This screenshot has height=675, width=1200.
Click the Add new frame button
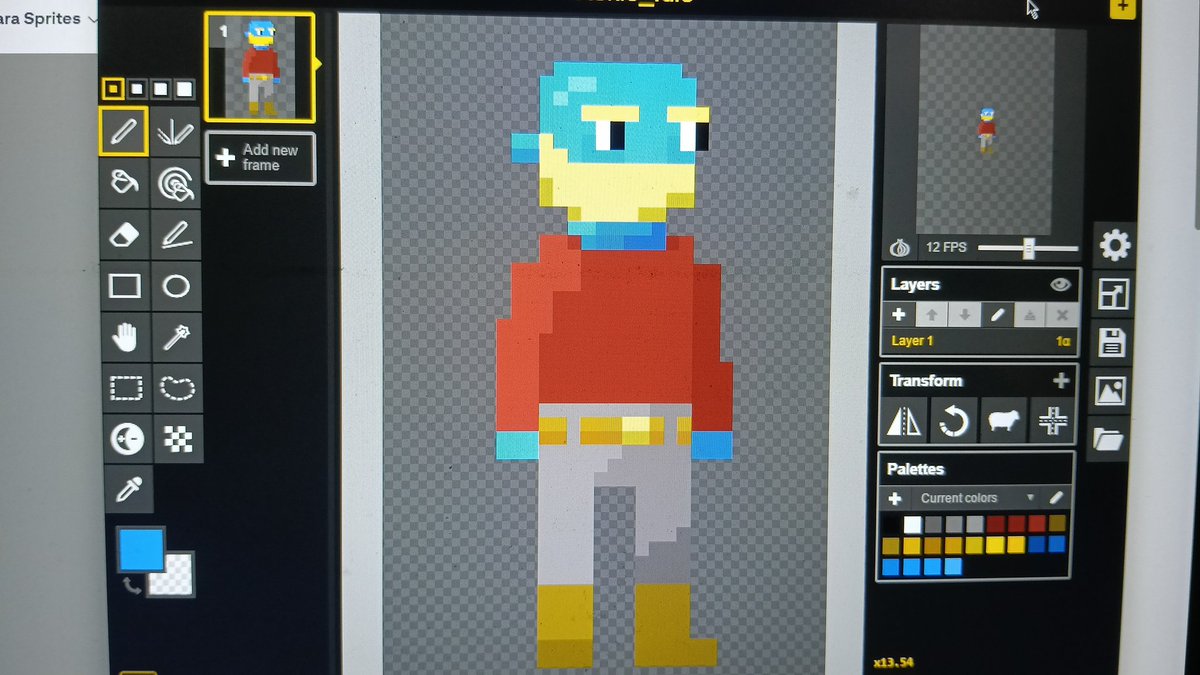(258, 157)
